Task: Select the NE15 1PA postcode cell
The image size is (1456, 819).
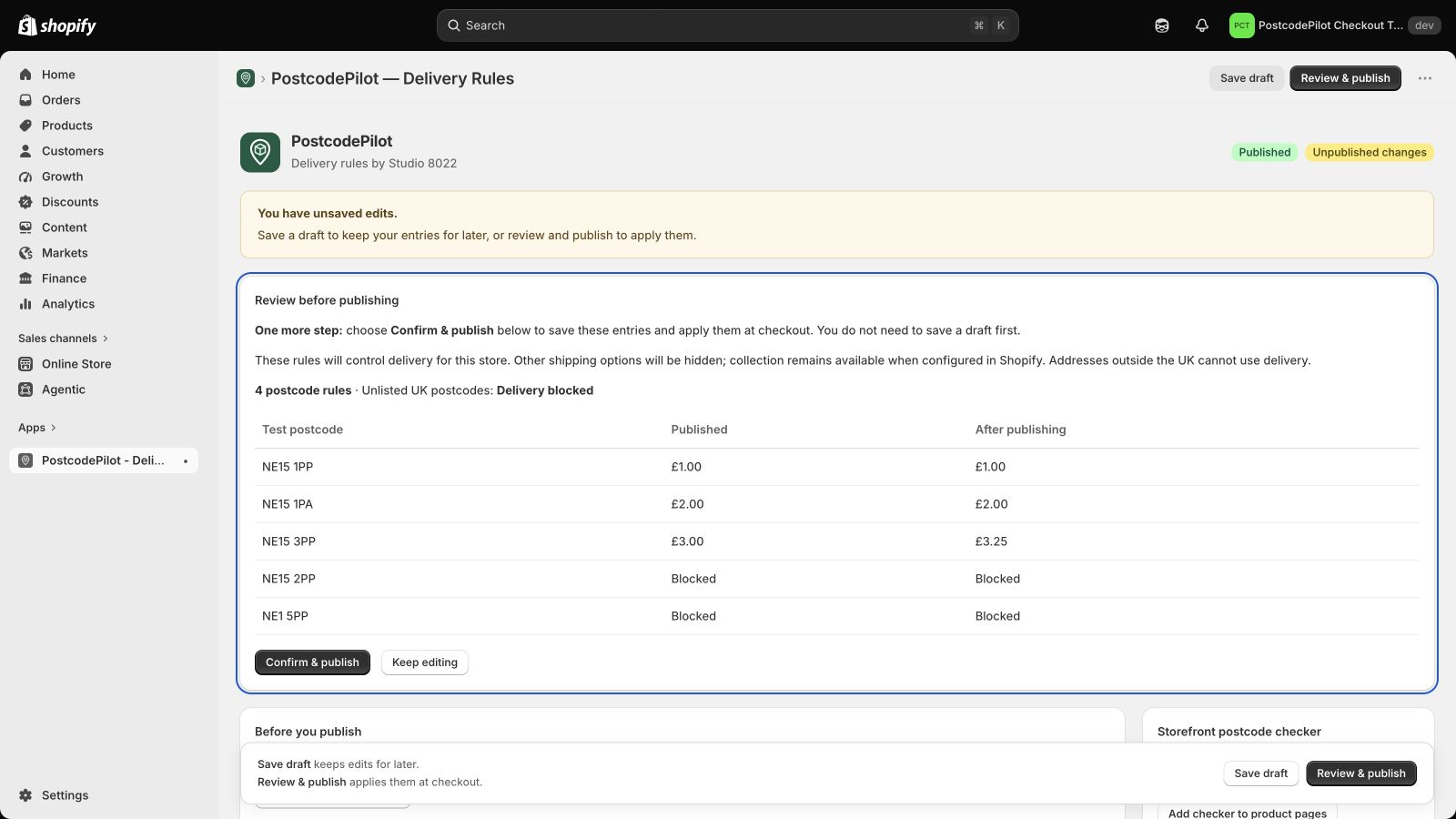Action: coord(288,504)
